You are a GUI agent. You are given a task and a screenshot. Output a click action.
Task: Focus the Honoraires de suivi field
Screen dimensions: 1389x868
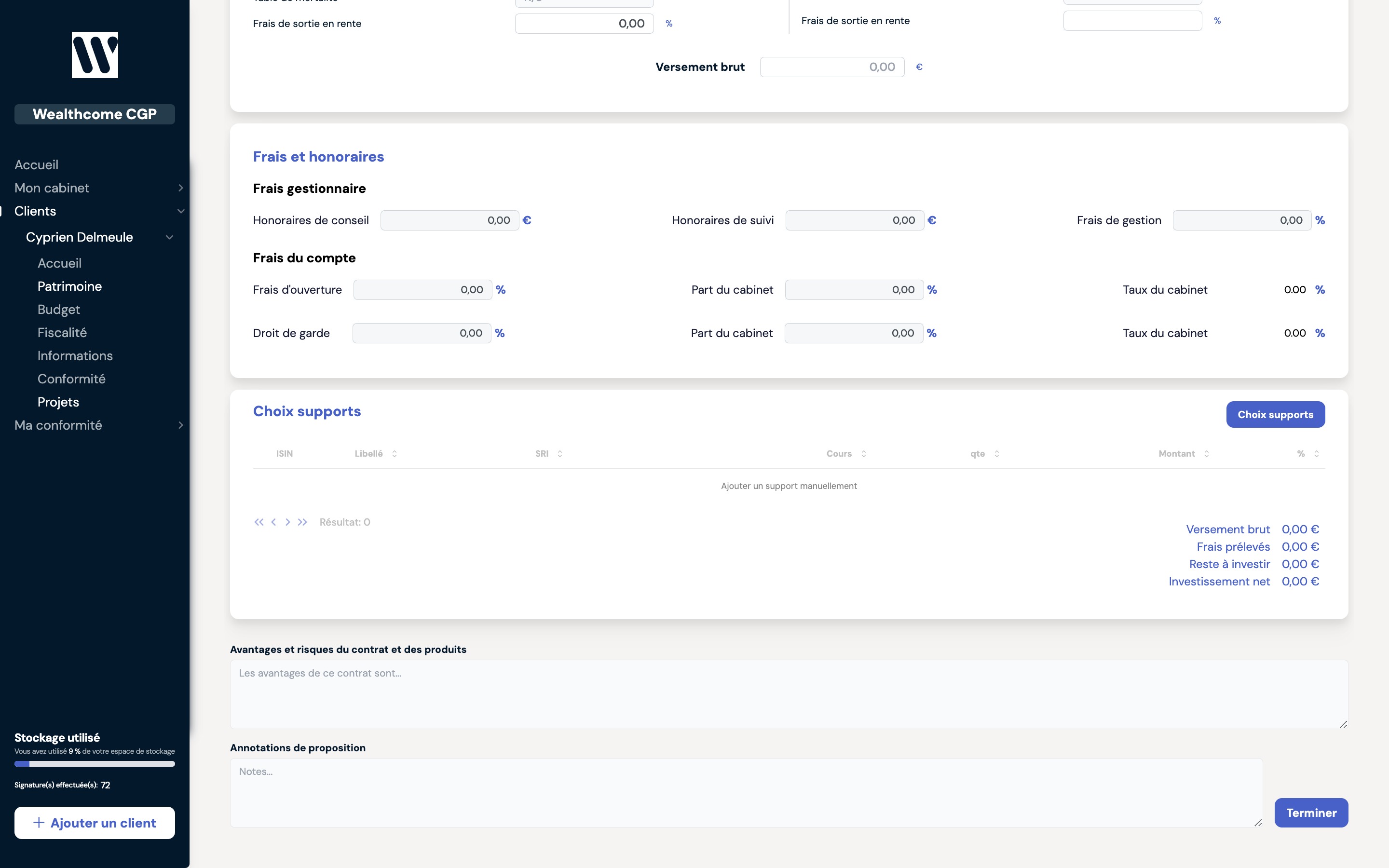[855, 220]
